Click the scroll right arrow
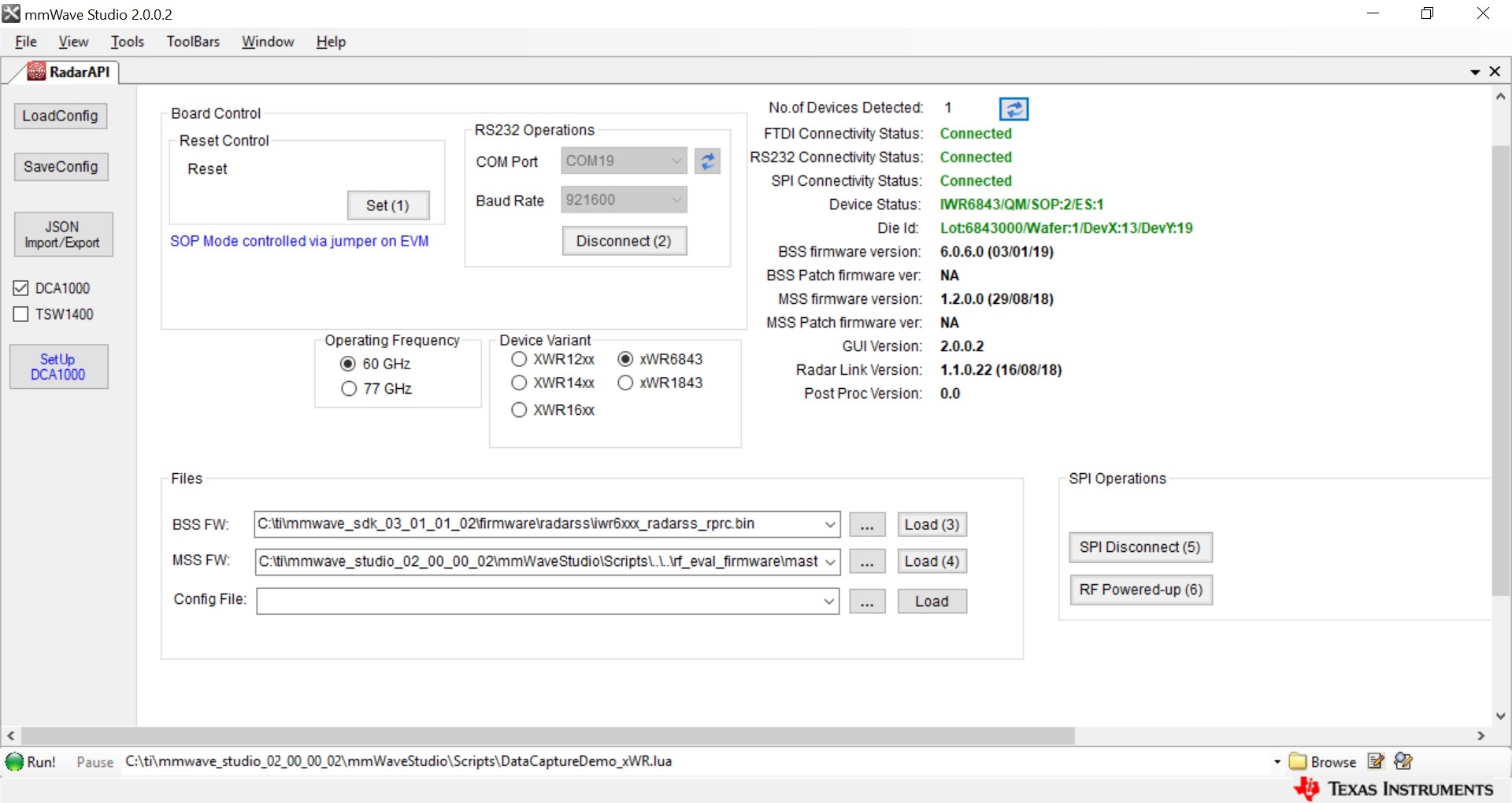The height and width of the screenshot is (803, 1512). pos(1481,735)
